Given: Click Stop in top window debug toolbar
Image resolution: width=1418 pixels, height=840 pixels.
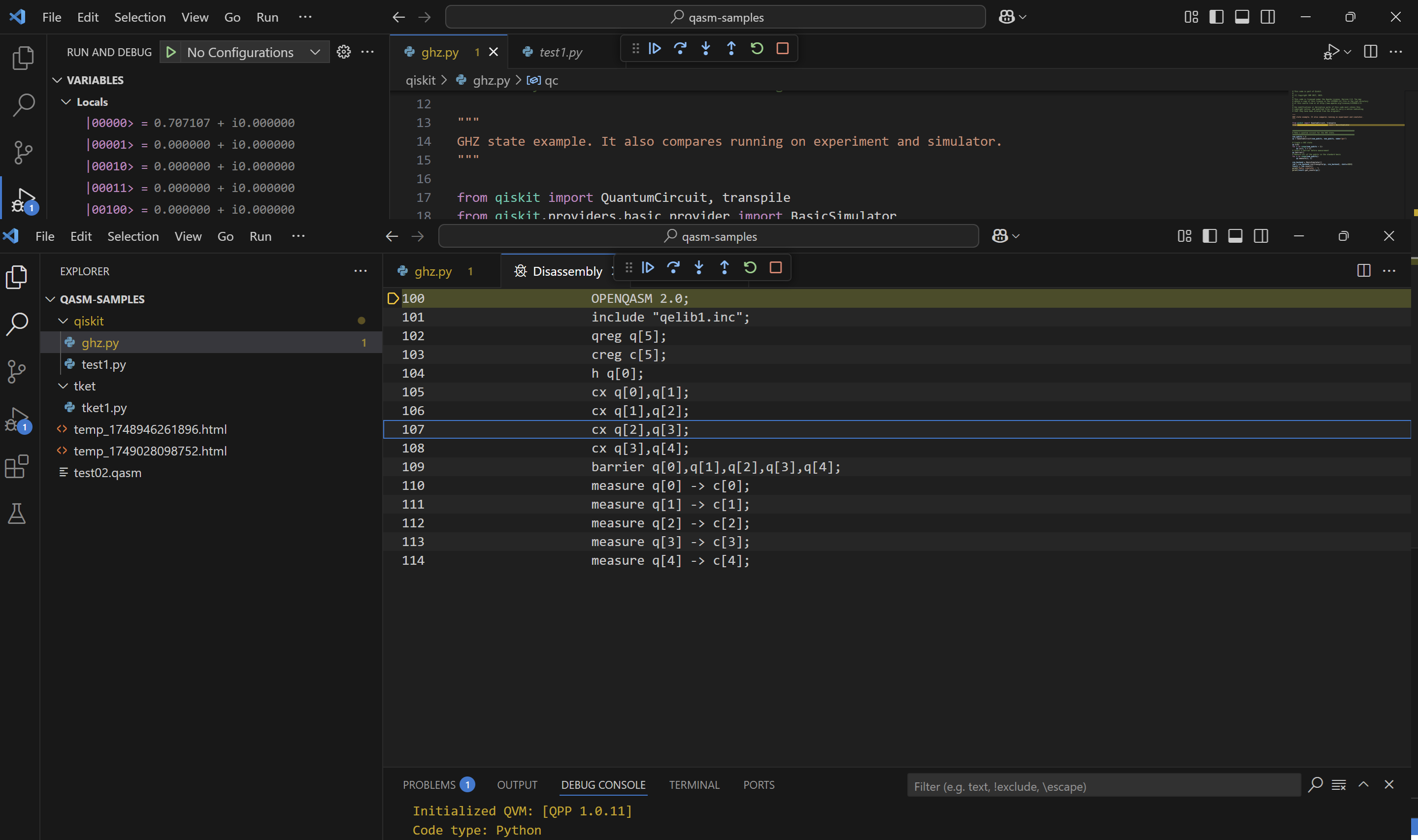Looking at the screenshot, I should point(782,49).
